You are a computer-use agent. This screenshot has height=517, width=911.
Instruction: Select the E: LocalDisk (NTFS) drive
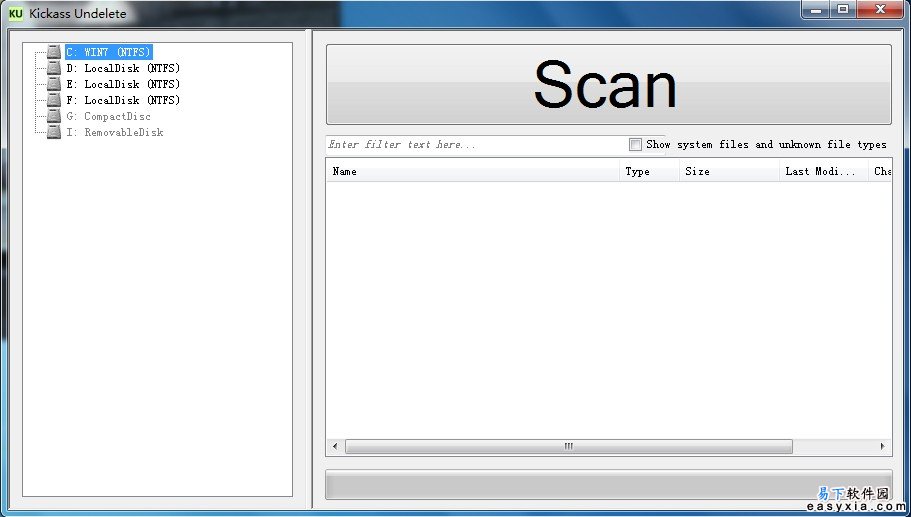[x=123, y=84]
